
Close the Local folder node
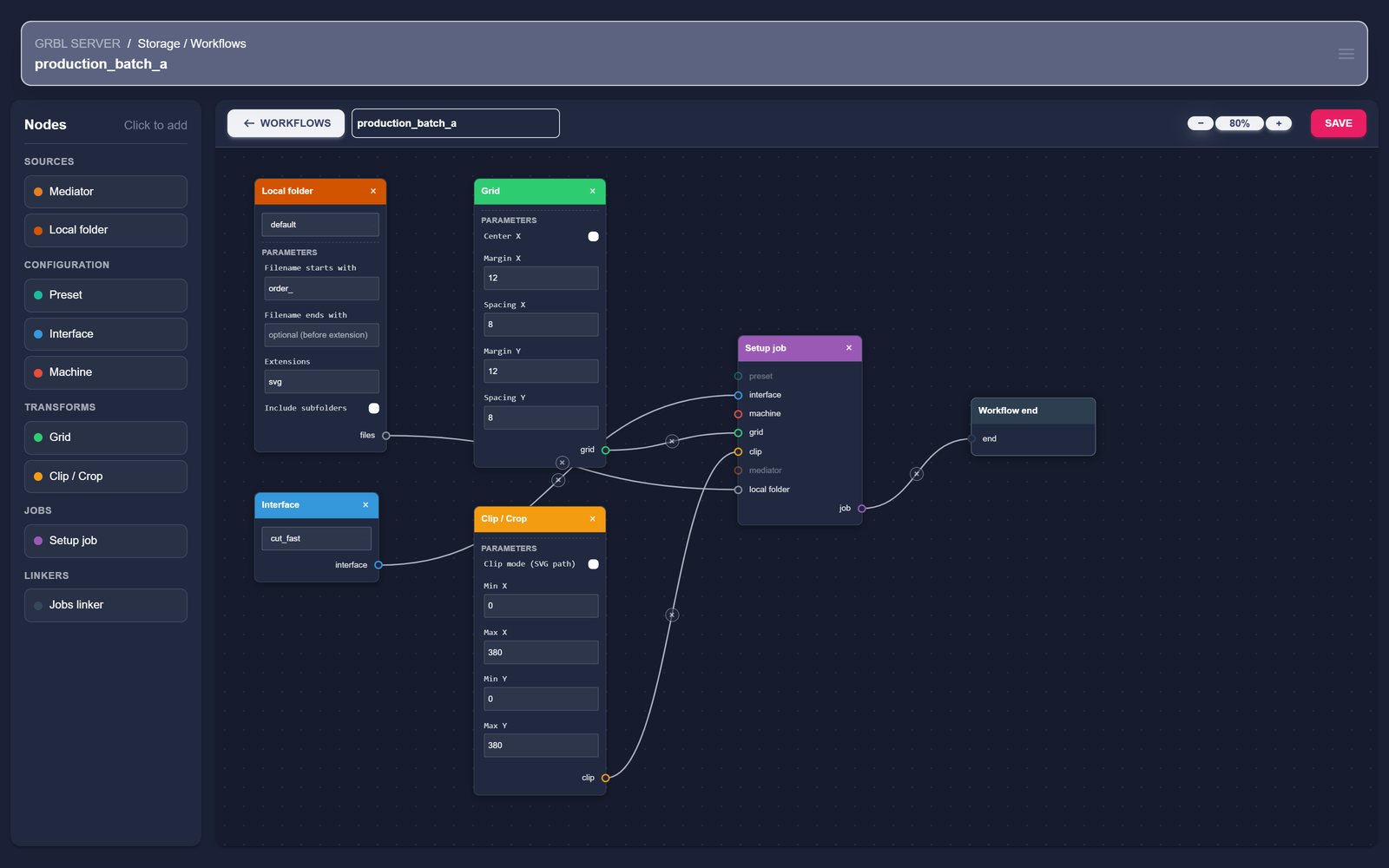(x=373, y=191)
